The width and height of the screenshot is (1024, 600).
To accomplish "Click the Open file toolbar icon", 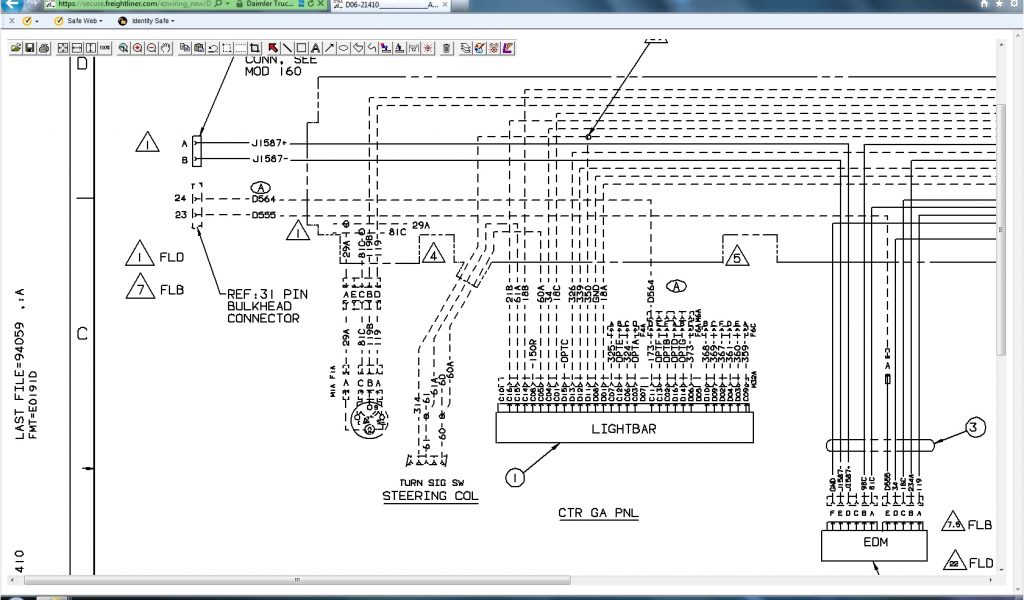I will [17, 47].
